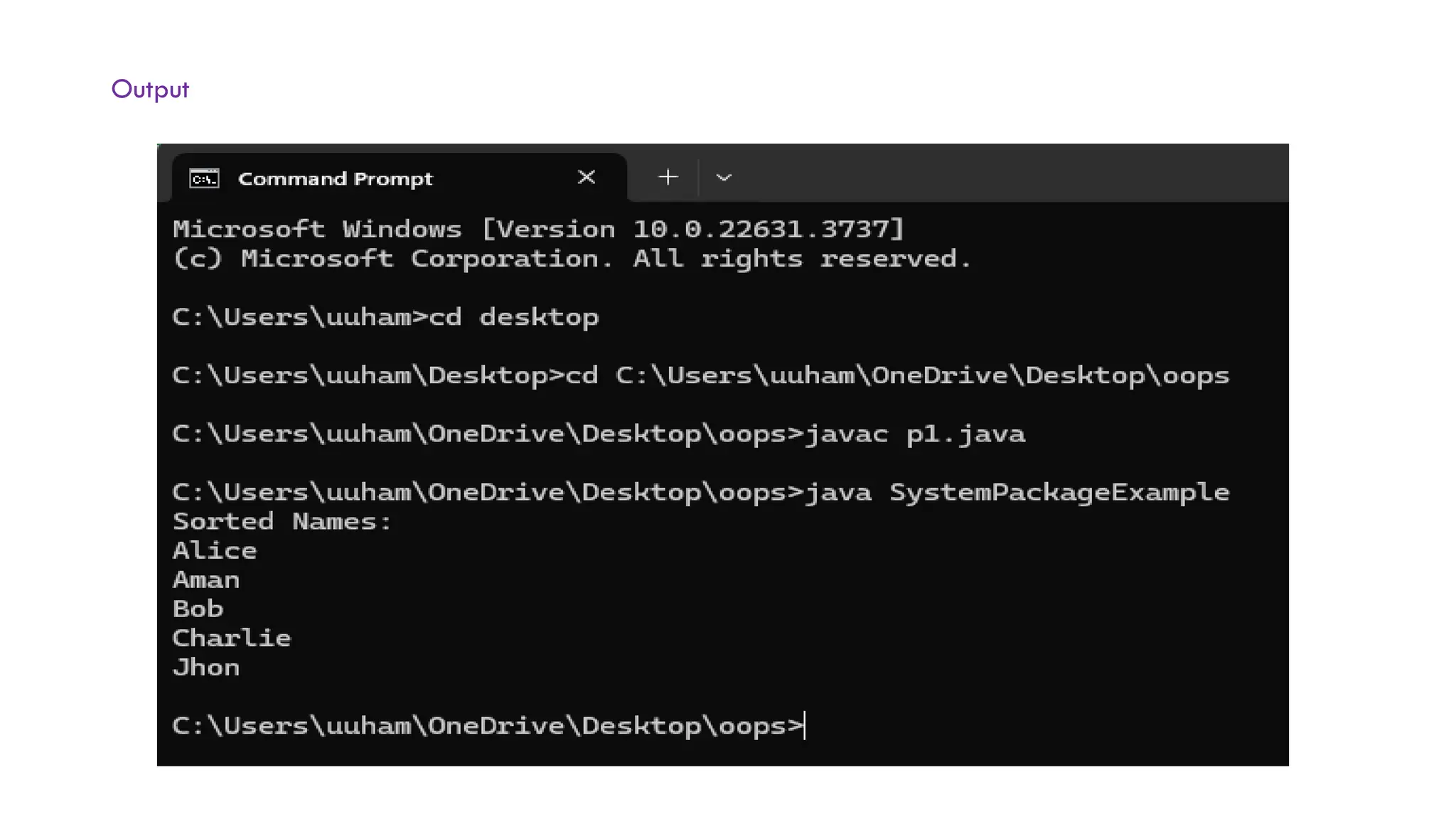This screenshot has height=819, width=1456.
Task: Click the 'Sorted Names:' output line
Action: tap(282, 522)
